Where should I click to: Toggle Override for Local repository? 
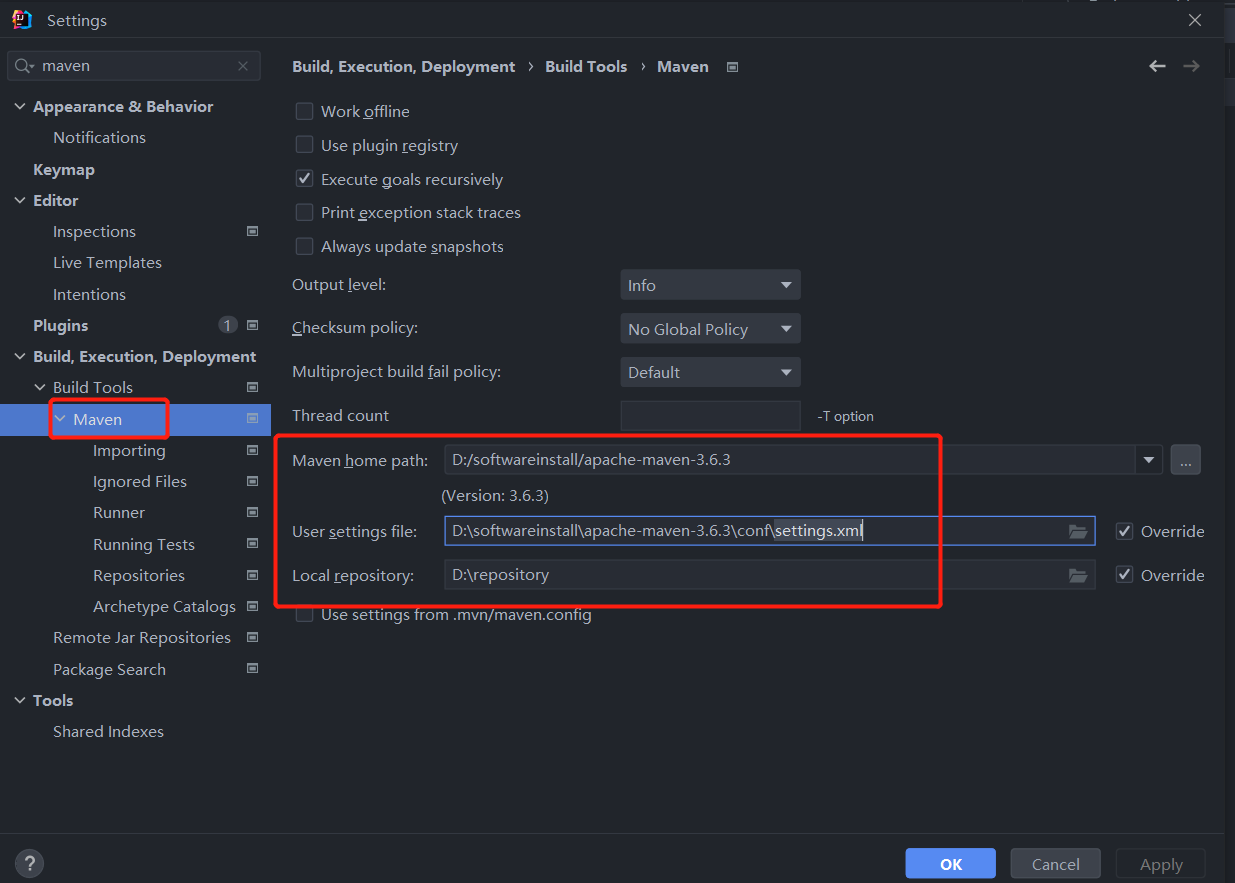(1124, 575)
